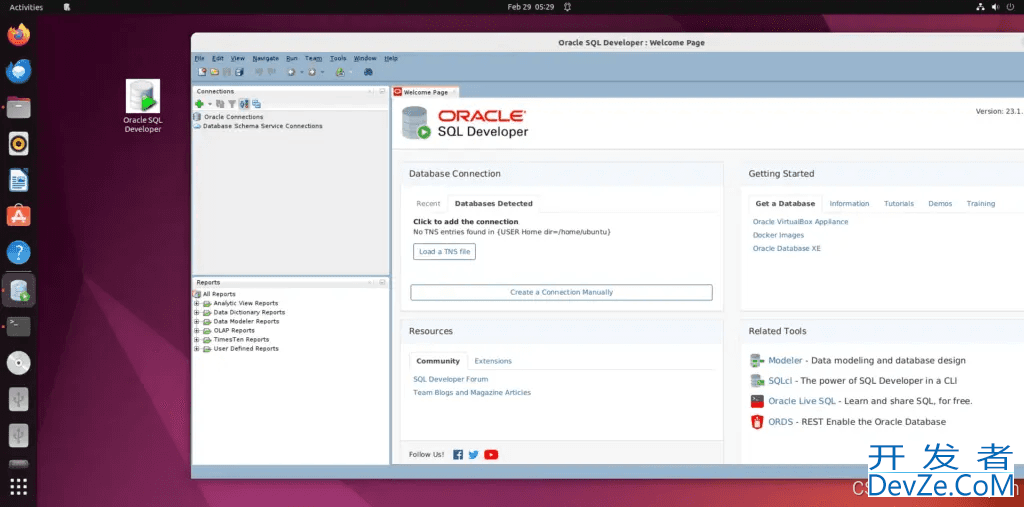Minimize the Reports panel
1024x507 pixels.
coord(383,282)
